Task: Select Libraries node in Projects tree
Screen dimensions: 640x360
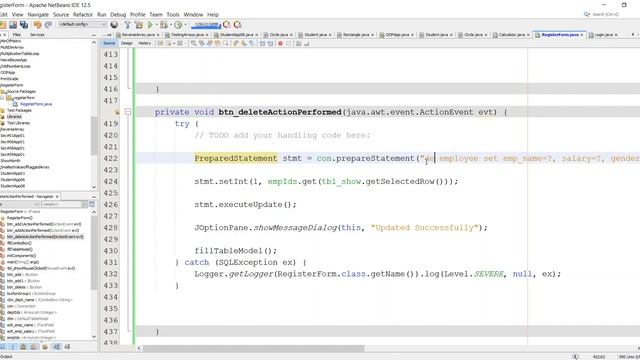Action: (x=14, y=117)
